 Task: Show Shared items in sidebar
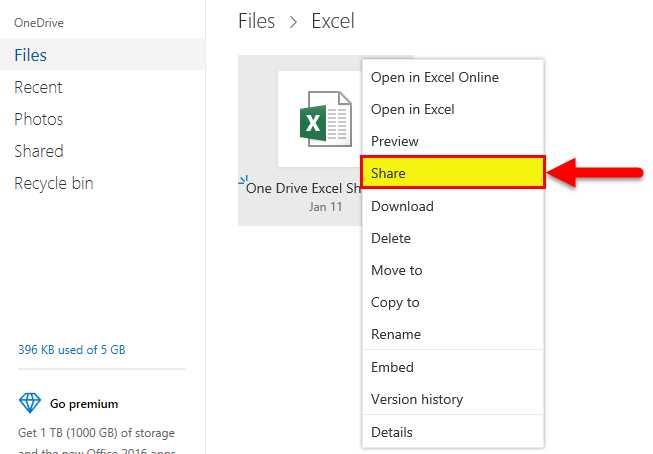click(x=38, y=151)
